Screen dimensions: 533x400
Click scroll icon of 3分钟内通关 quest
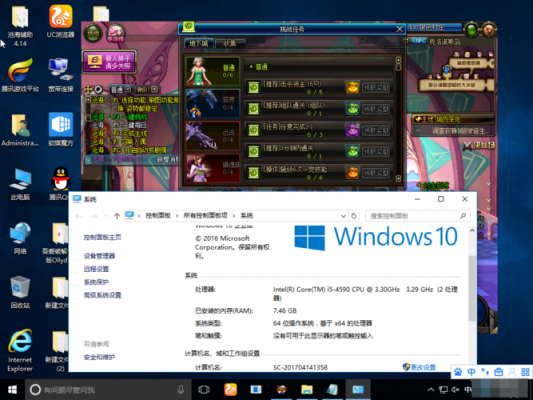click(254, 152)
